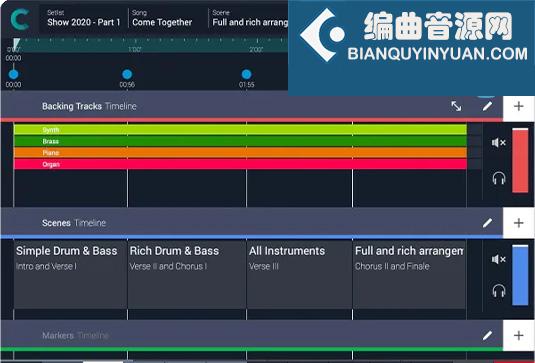
Task: Select the Rich Drum & Bass scene
Action: tap(187, 274)
